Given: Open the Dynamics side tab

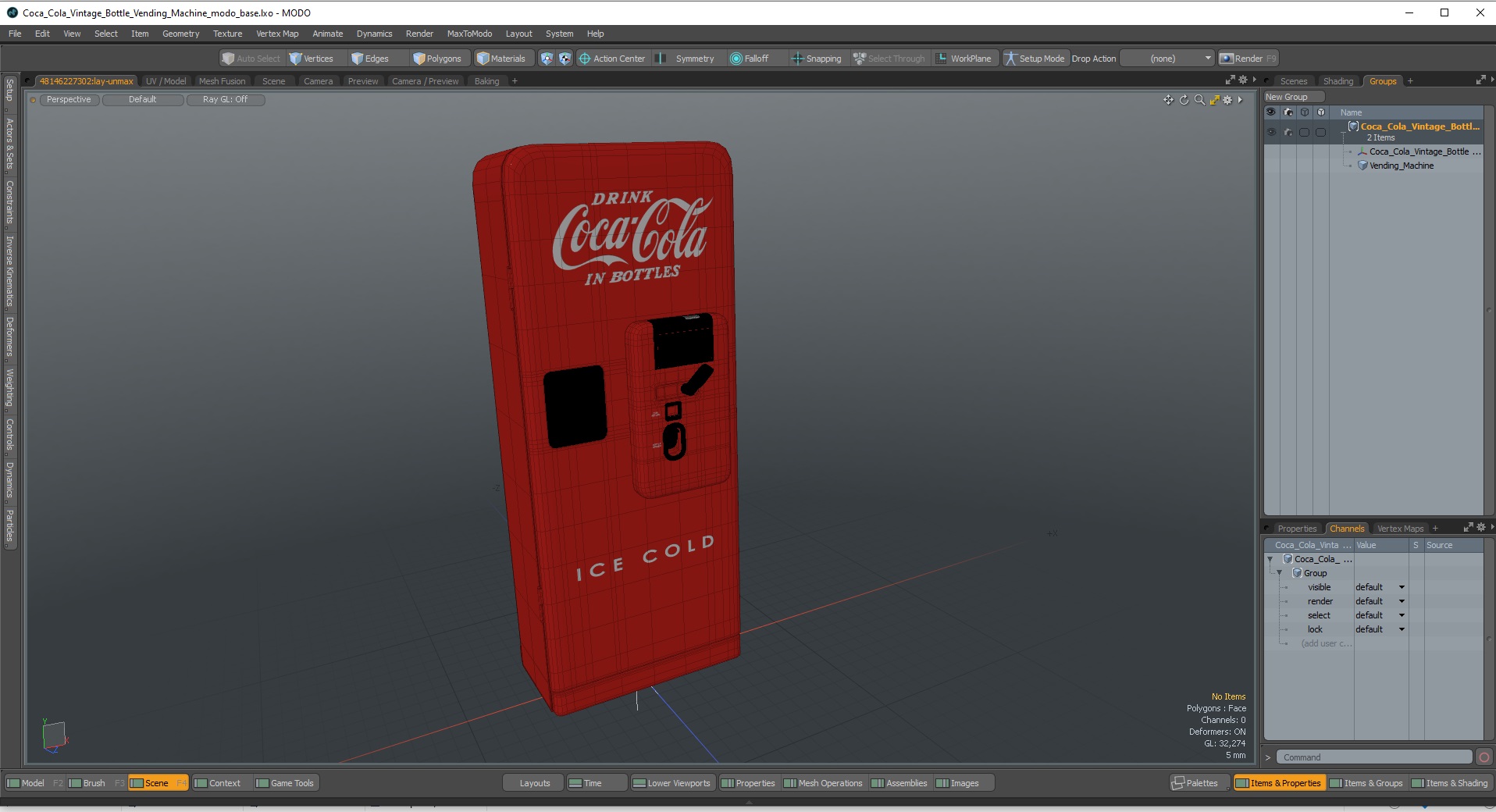Looking at the screenshot, I should pos(9,479).
